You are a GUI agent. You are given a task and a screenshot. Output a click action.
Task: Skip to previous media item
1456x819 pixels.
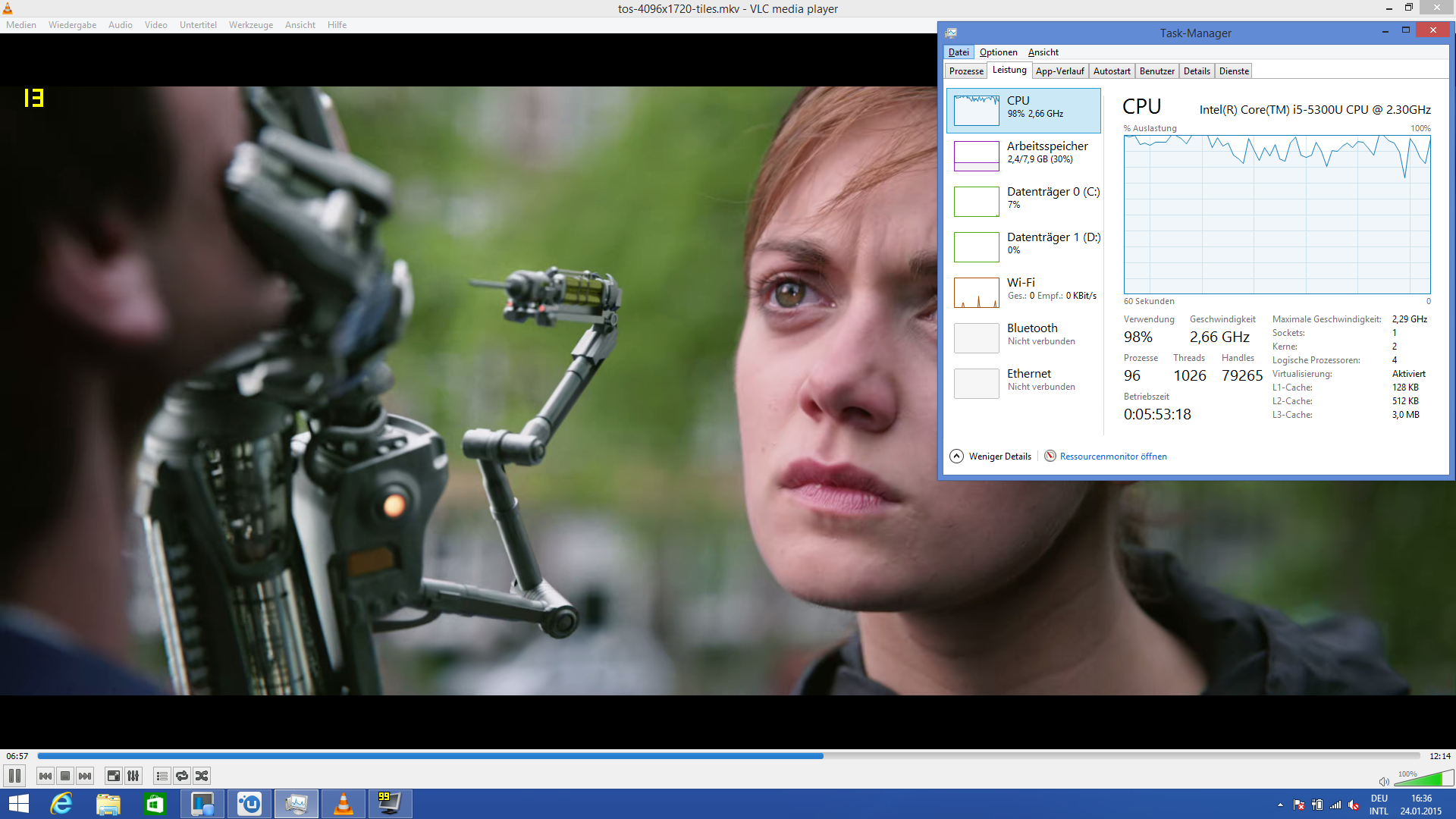45,776
